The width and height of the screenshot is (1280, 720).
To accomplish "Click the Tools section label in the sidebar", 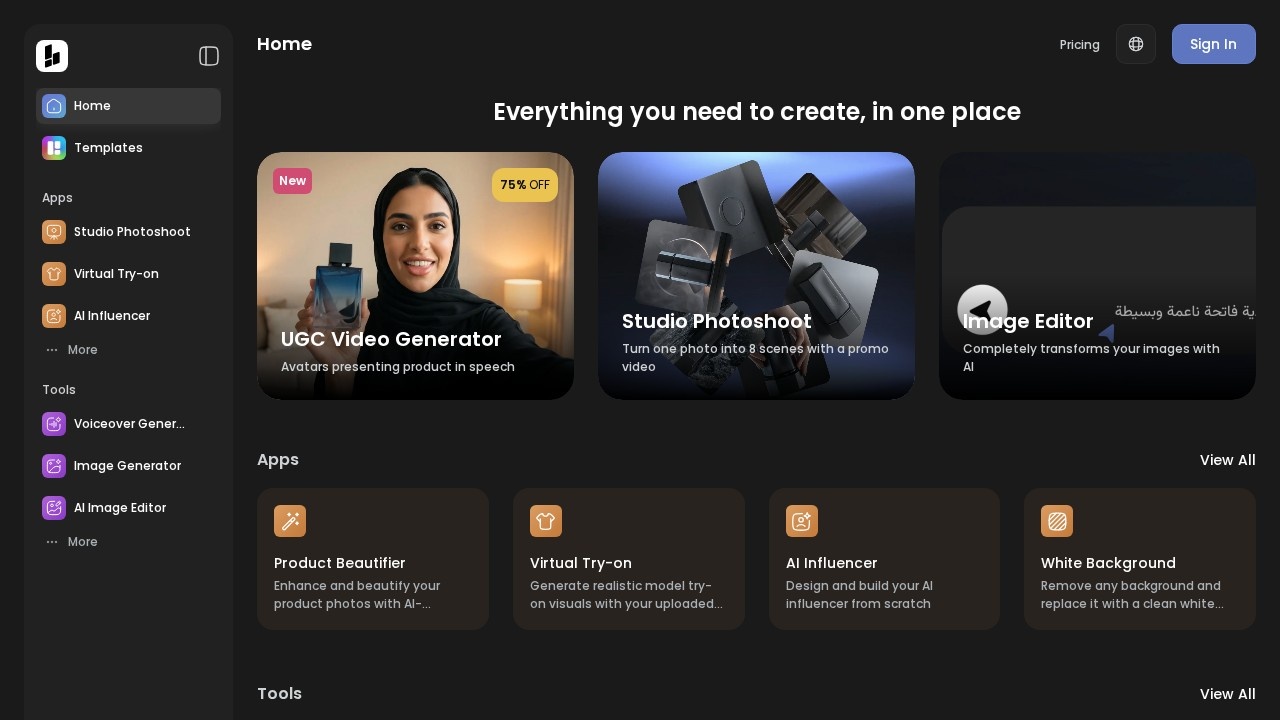I will tap(59, 390).
